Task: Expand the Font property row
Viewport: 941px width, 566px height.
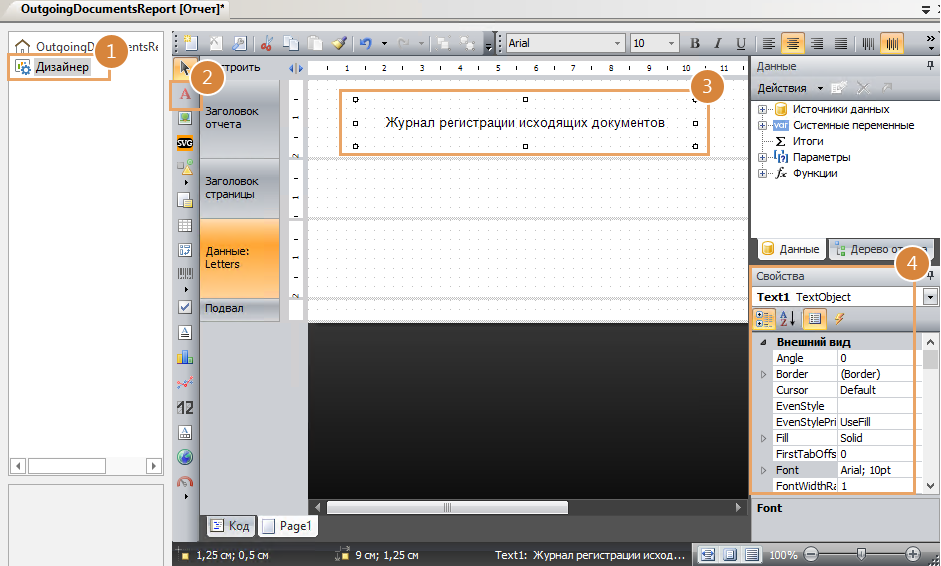Action: 764,470
